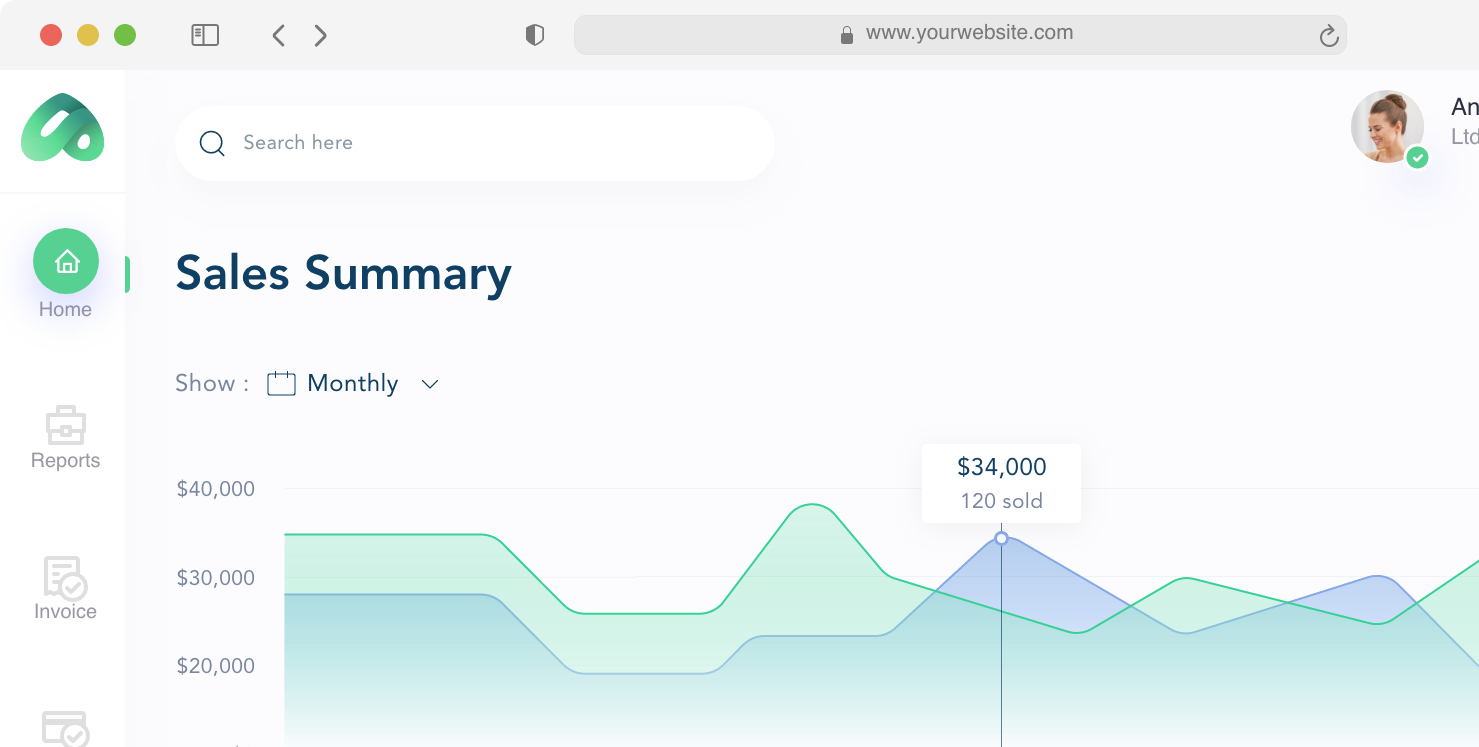The height and width of the screenshot is (747, 1479).
Task: Click the green verified badge on avatar
Action: pyautogui.click(x=1417, y=158)
